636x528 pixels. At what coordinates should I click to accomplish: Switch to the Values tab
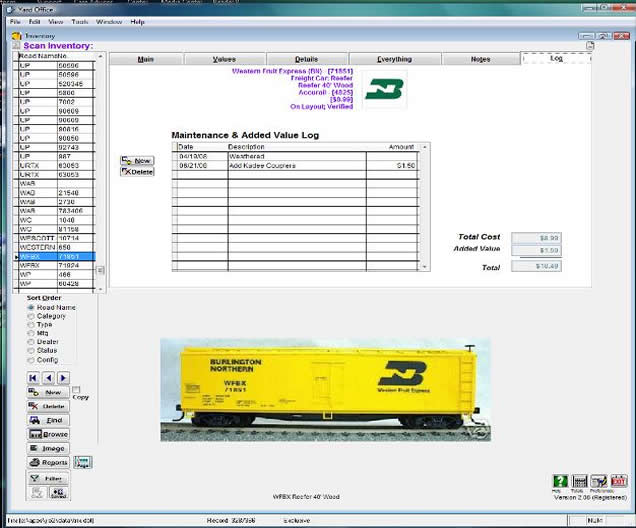(224, 59)
